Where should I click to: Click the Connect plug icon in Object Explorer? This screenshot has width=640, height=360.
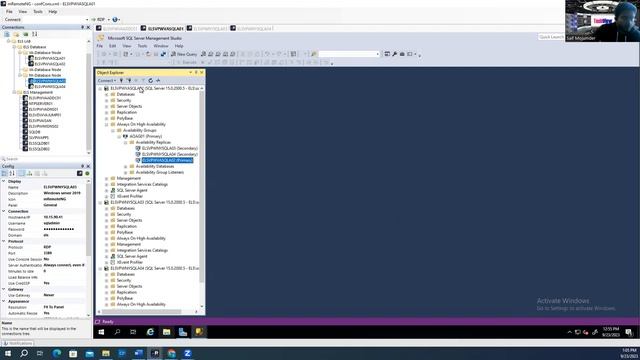click(121, 80)
